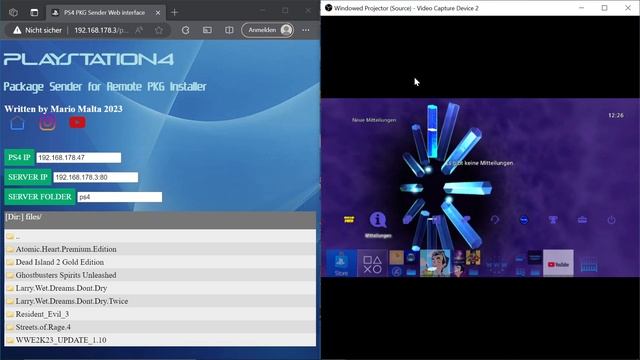Open the split screen icon in the Edge toolbar
The image size is (640, 360).
229,30
